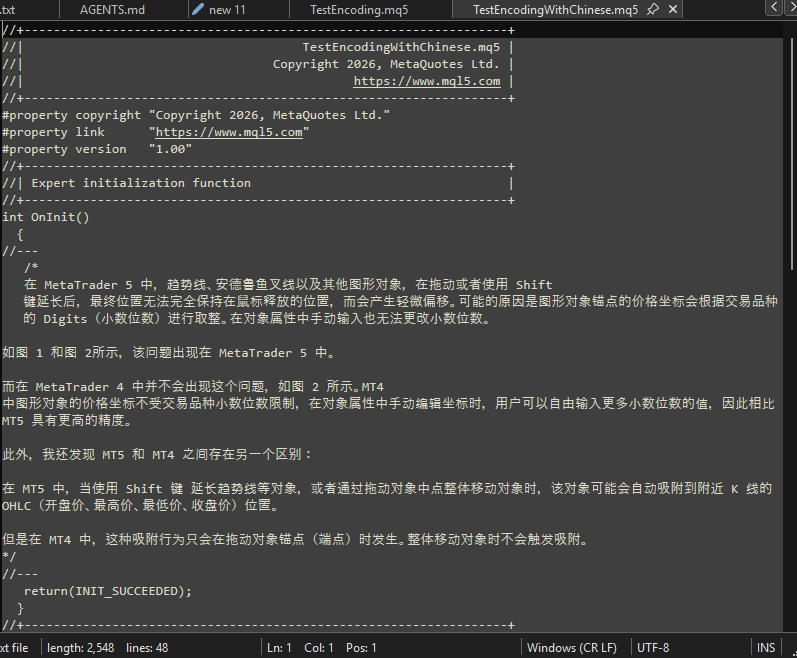The image size is (797, 658).
Task: Click the 'Copyright 2026, MetaQuotes Ltd.' header comment
Action: click(x=386, y=64)
